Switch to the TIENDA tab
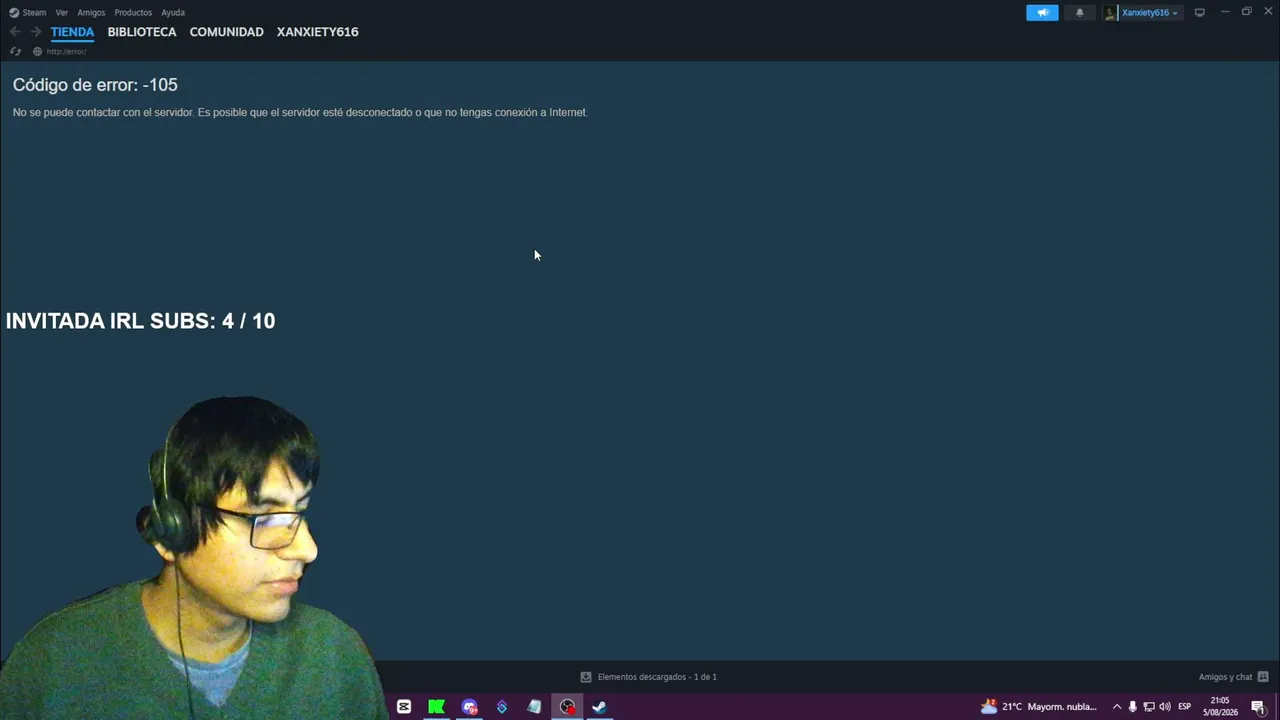The height and width of the screenshot is (720, 1280). (x=72, y=32)
